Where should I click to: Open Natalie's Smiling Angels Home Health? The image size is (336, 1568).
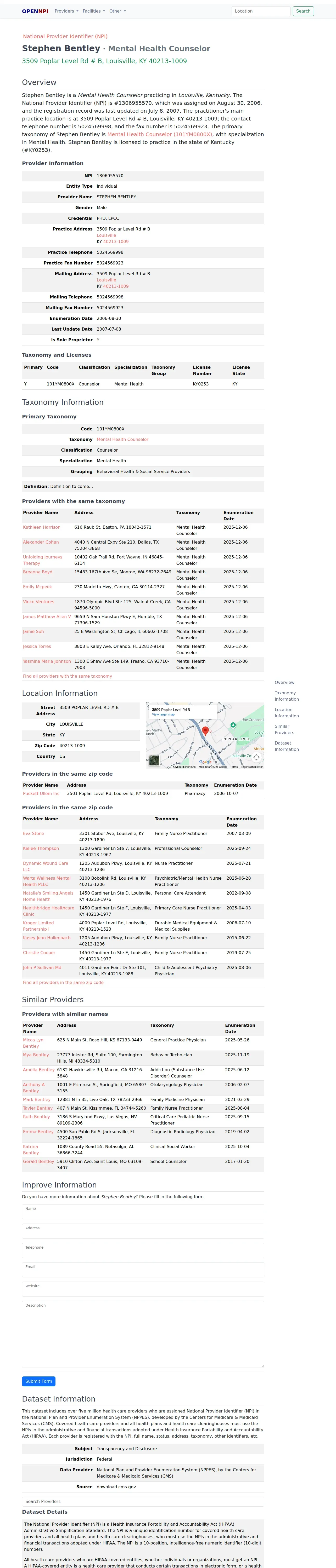[48, 896]
